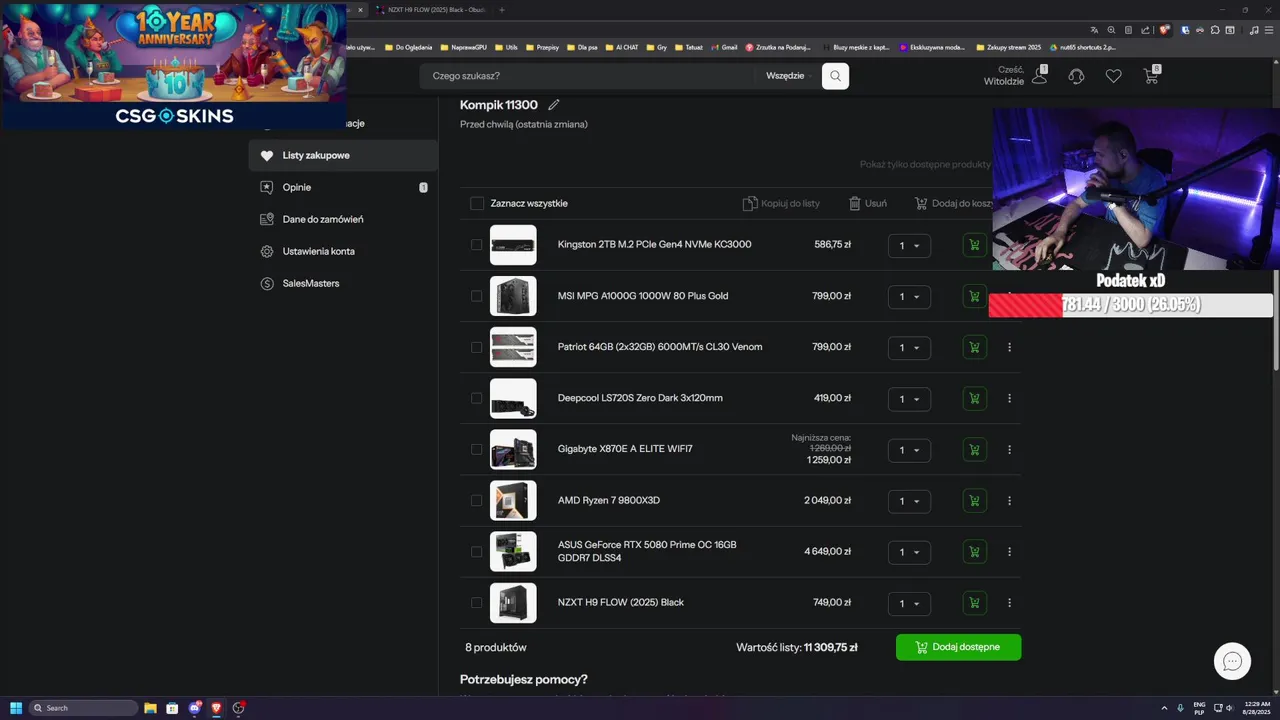Click the search magnifier button
Viewport: 1280px width, 720px height.
[835, 76]
